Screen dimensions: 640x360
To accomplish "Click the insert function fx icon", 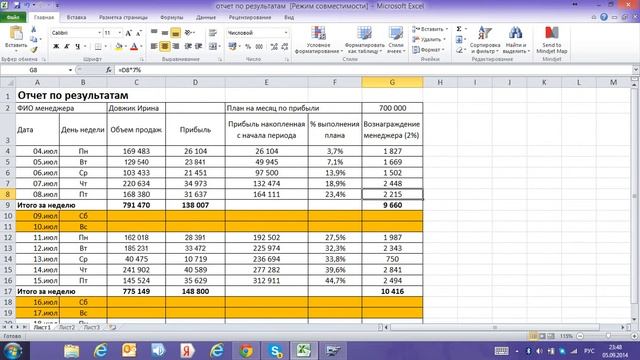I will 109,70.
